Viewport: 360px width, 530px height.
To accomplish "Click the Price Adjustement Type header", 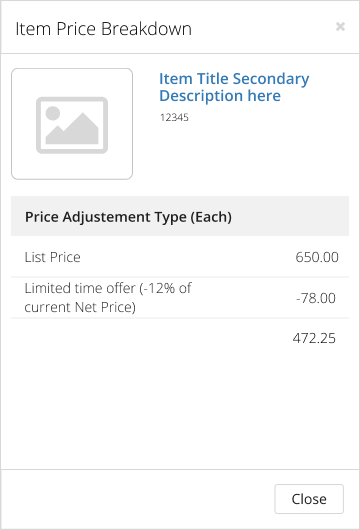I will coord(180,216).
